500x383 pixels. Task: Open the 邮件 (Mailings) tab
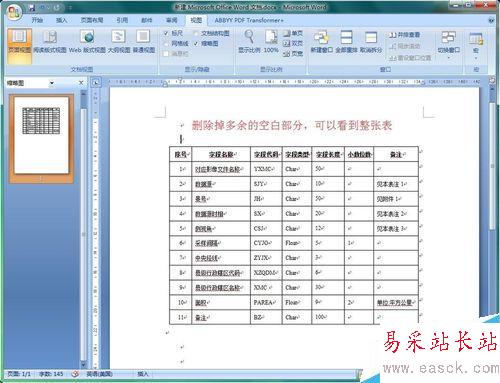tap(147, 20)
